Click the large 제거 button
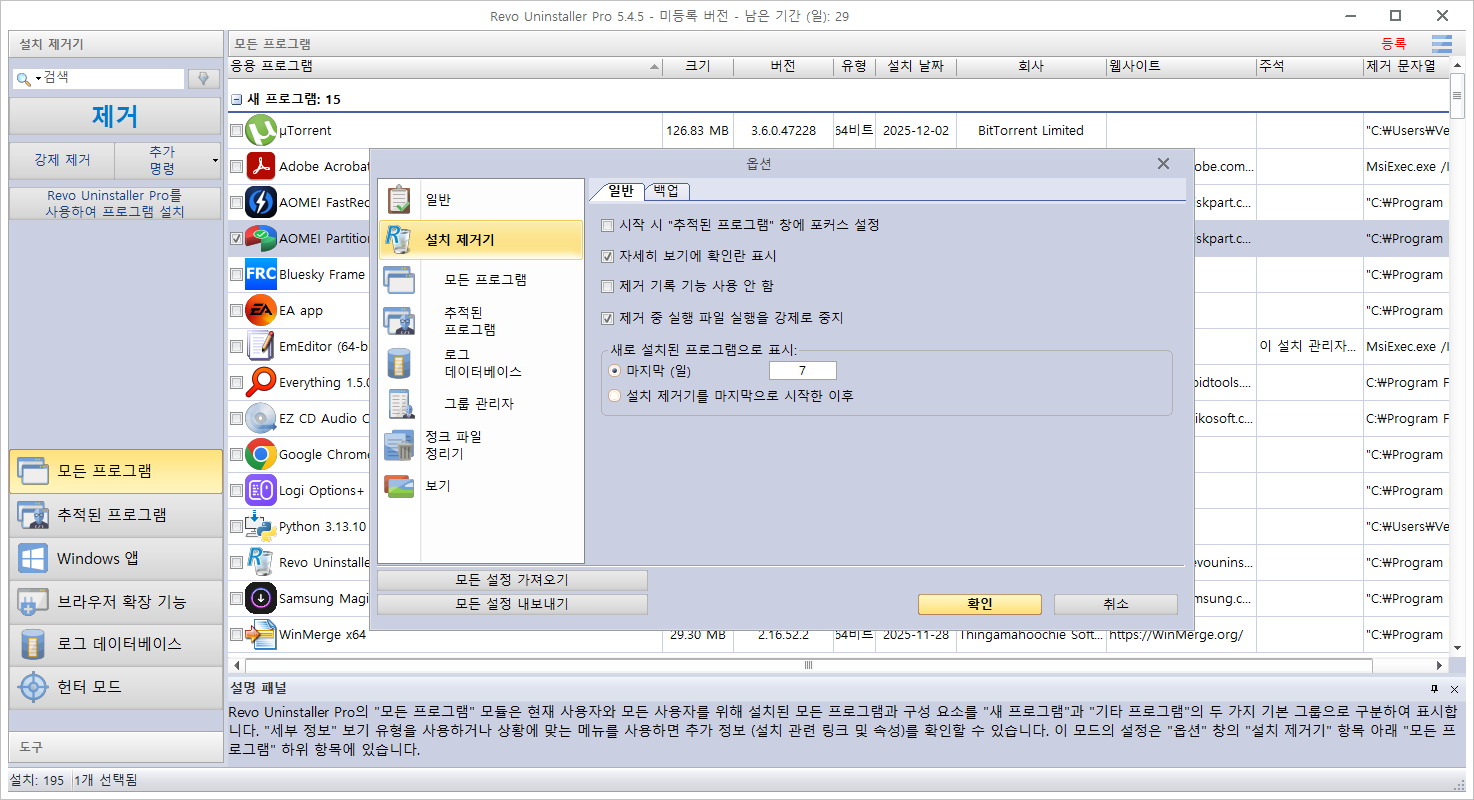Viewport: 1474px width, 800px height. [115, 116]
